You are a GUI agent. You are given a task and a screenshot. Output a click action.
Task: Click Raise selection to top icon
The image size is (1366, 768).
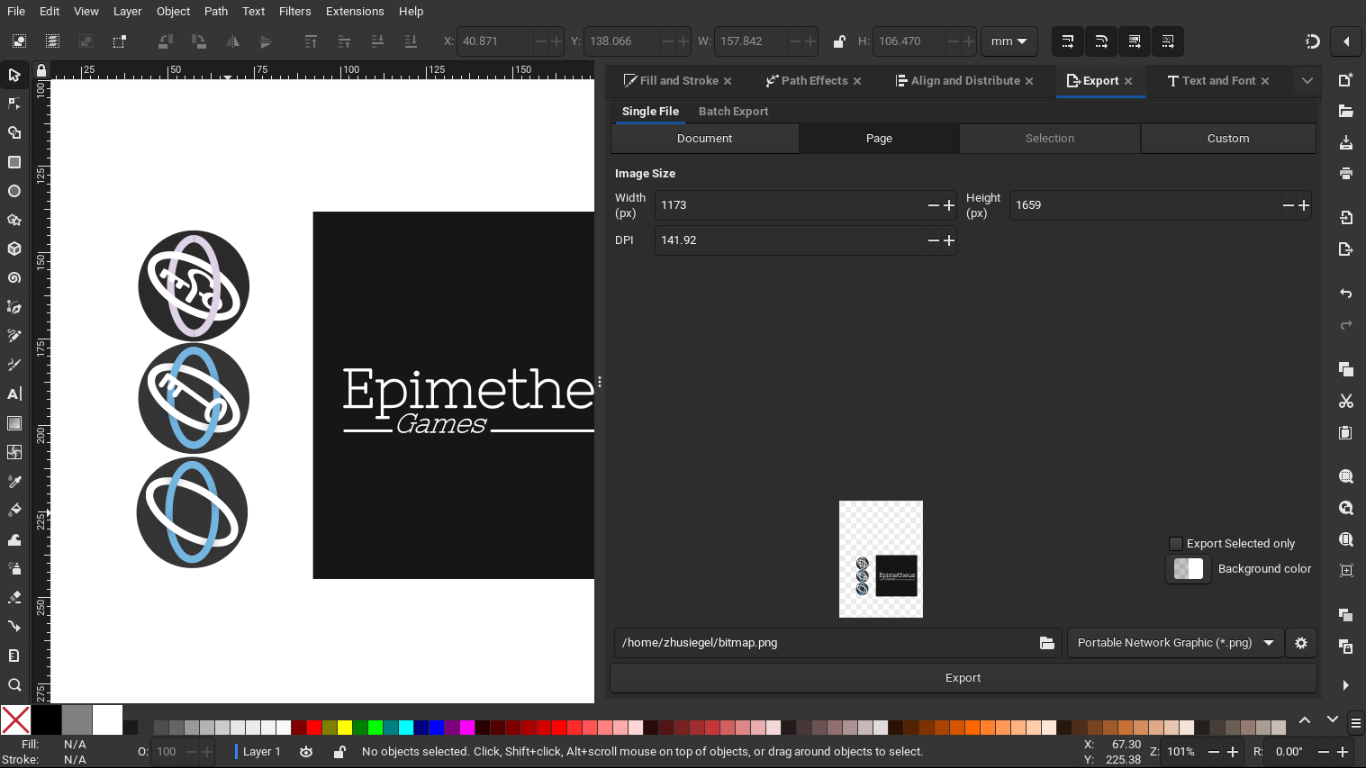coord(311,41)
